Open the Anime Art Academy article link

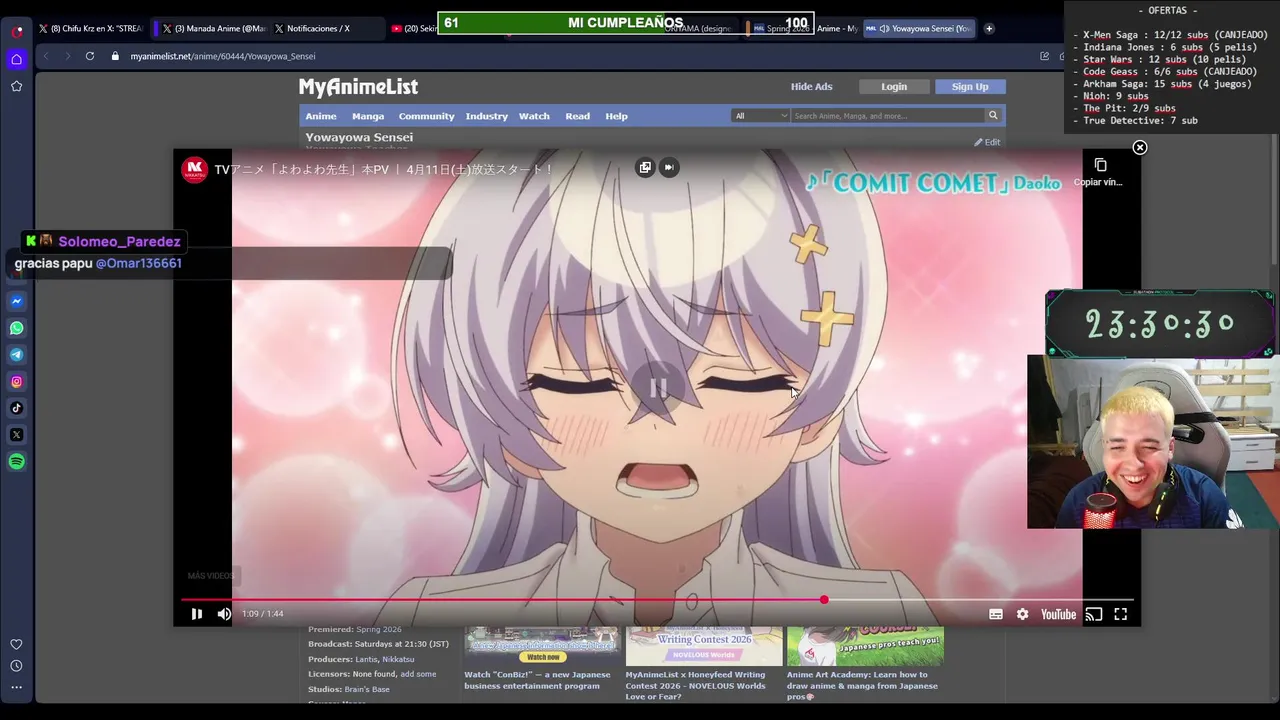pos(862,685)
